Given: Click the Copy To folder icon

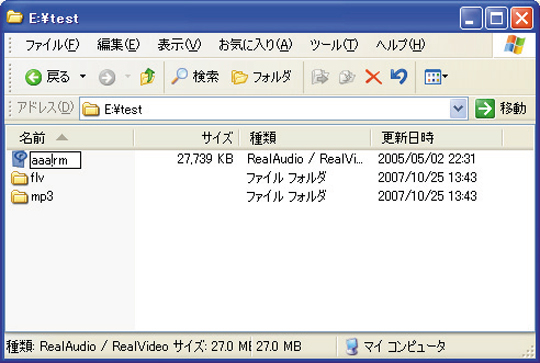Looking at the screenshot, I should [347, 77].
